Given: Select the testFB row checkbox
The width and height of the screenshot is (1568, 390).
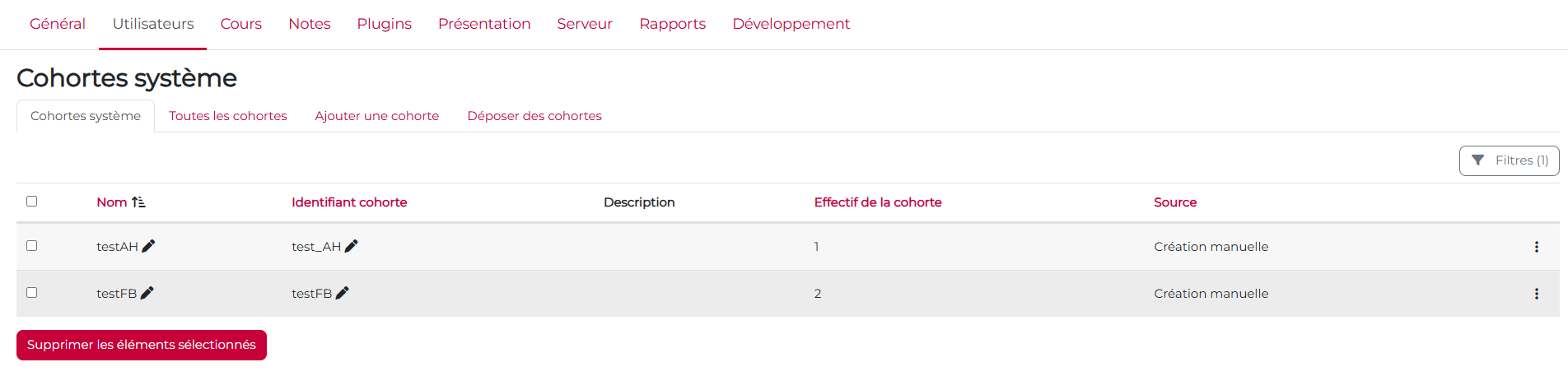Looking at the screenshot, I should pyautogui.click(x=32, y=293).
